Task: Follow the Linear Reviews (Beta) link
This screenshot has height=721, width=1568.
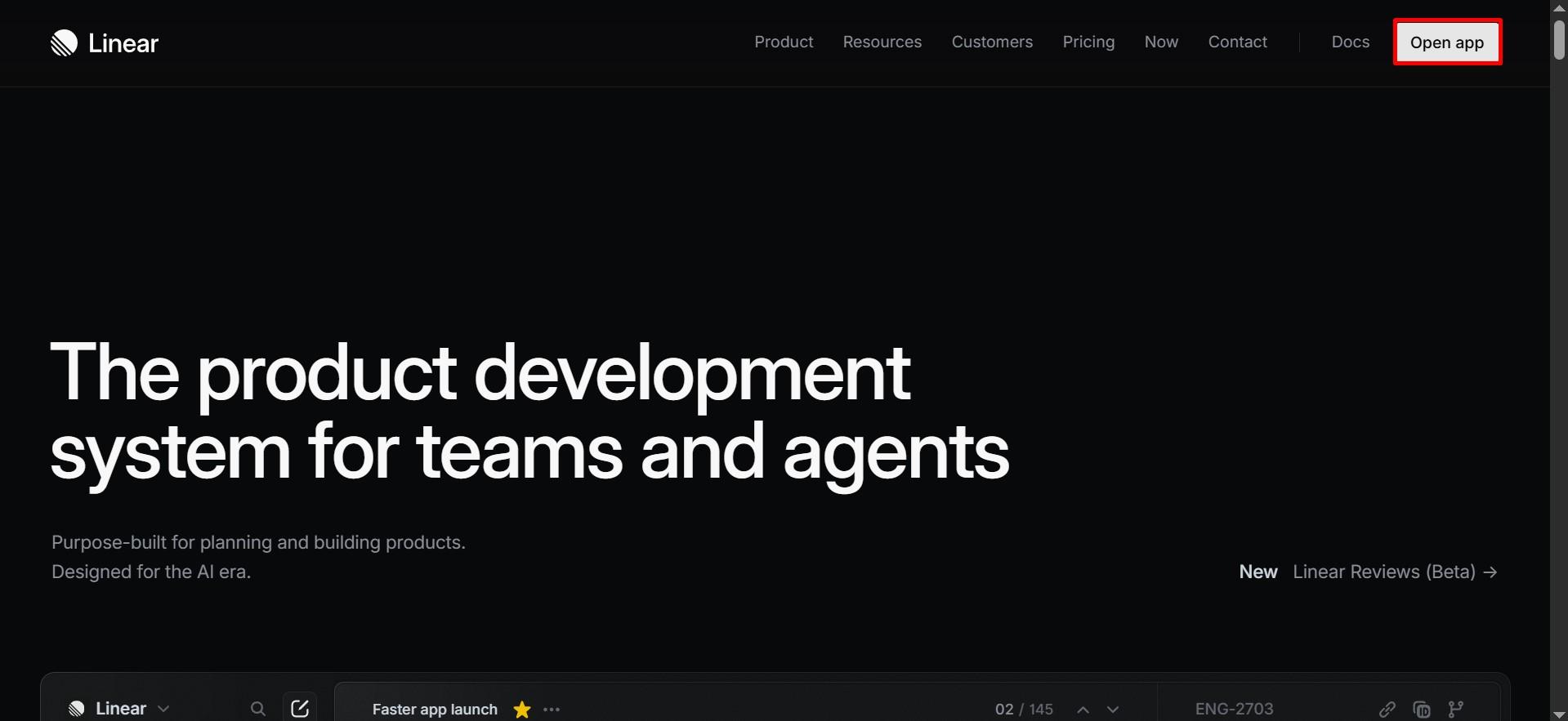Action: pos(1395,572)
